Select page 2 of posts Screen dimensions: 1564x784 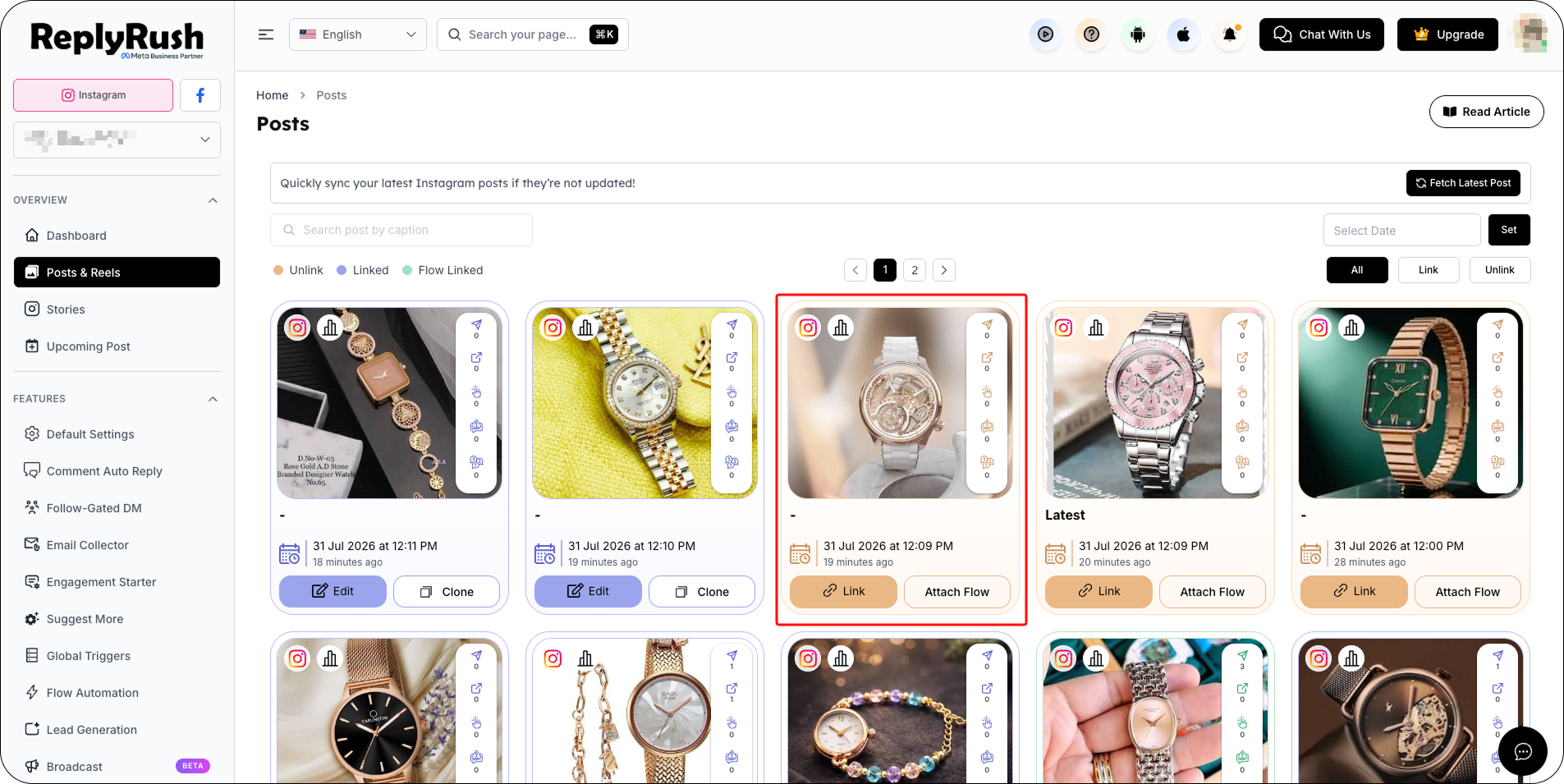coord(915,270)
